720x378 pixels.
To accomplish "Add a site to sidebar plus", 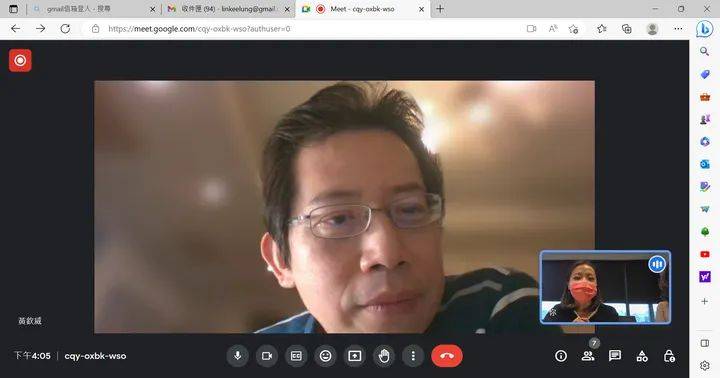I will [704, 301].
